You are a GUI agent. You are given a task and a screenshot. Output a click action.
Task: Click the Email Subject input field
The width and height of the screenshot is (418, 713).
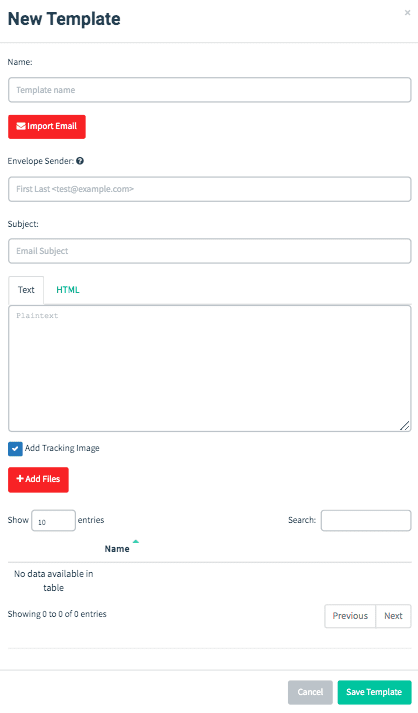pyautogui.click(x=210, y=251)
